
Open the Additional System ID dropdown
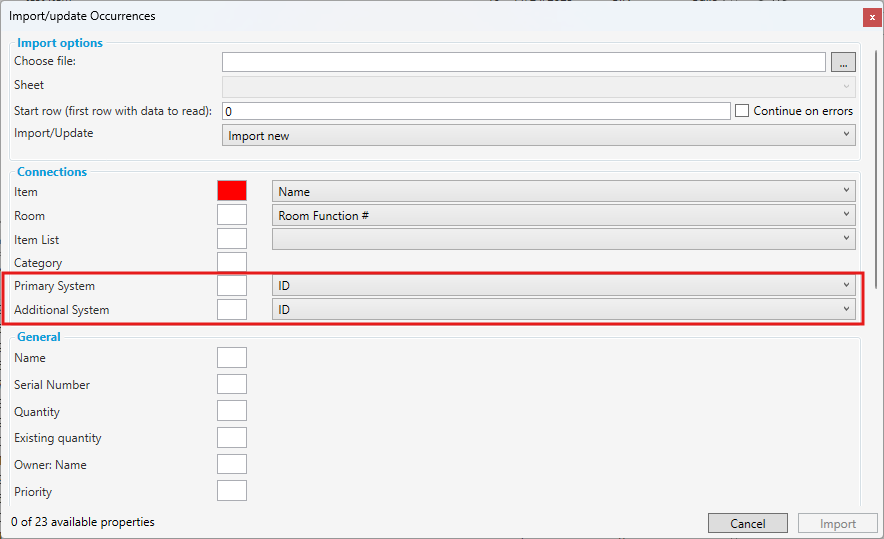coord(563,310)
